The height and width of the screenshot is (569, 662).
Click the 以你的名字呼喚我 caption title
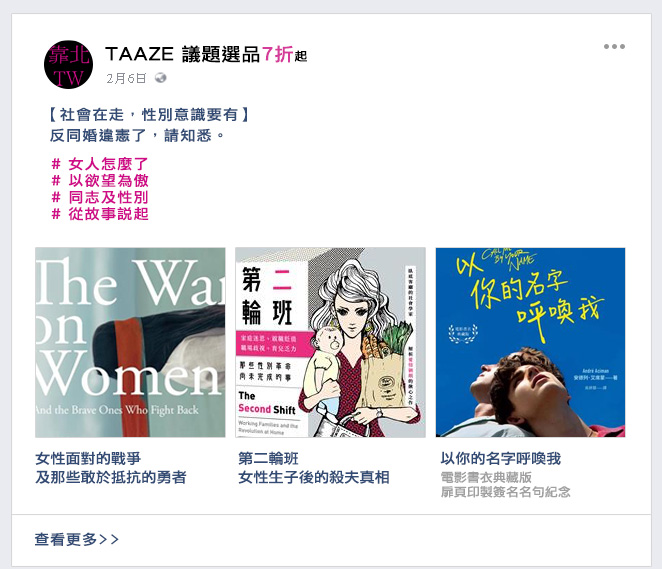[x=501, y=458]
